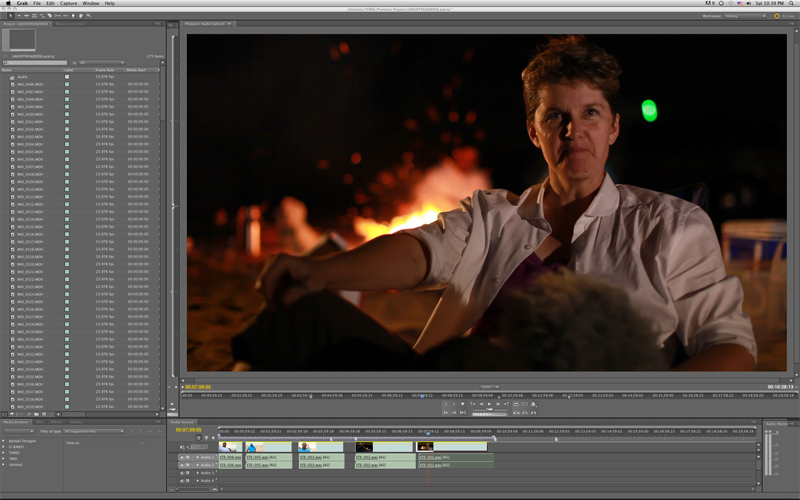Click the speaker icon on Audio 1 track
This screenshot has width=800, height=500.
click(182, 457)
